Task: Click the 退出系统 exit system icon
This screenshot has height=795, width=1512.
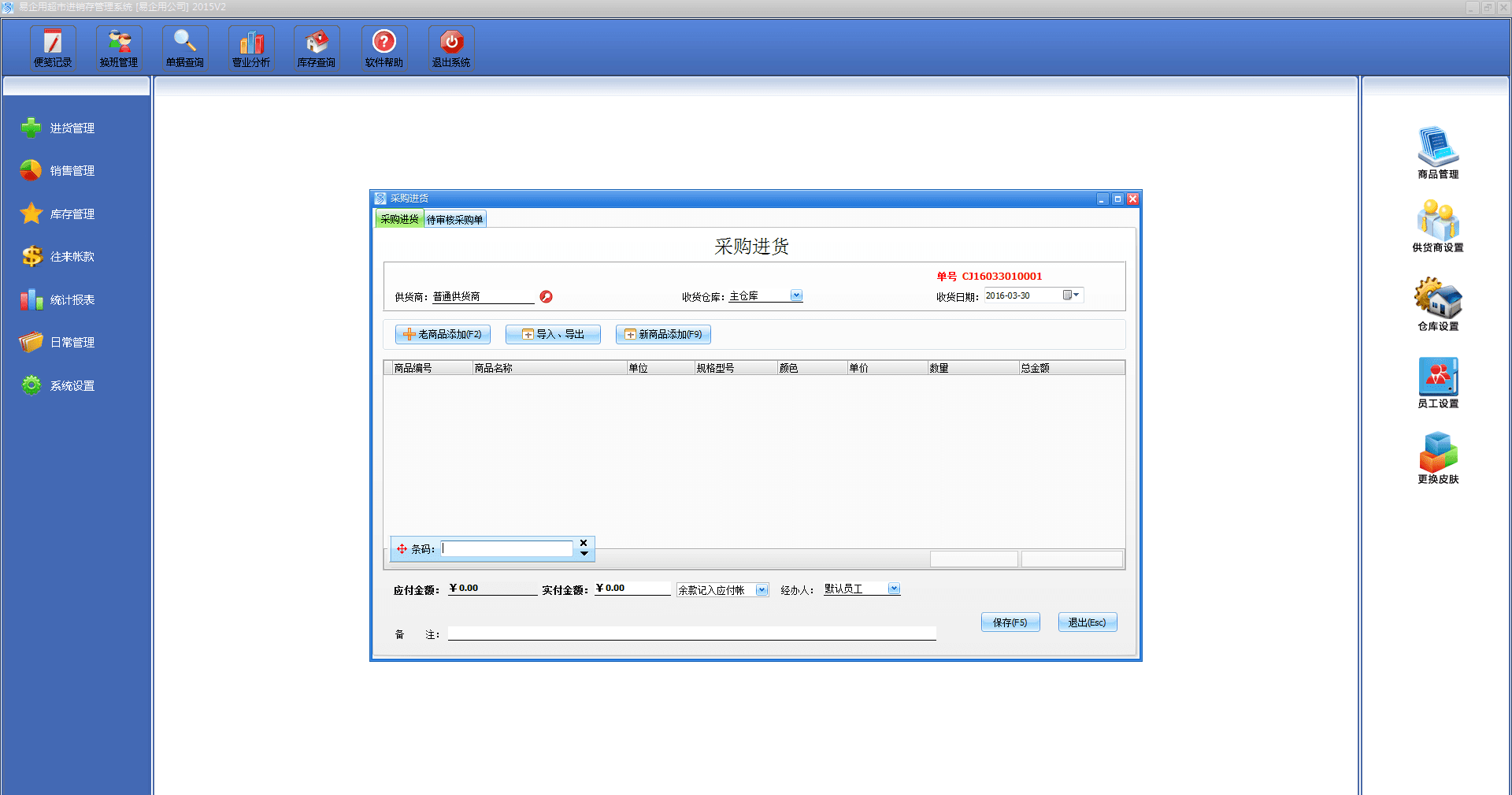Action: pos(451,48)
